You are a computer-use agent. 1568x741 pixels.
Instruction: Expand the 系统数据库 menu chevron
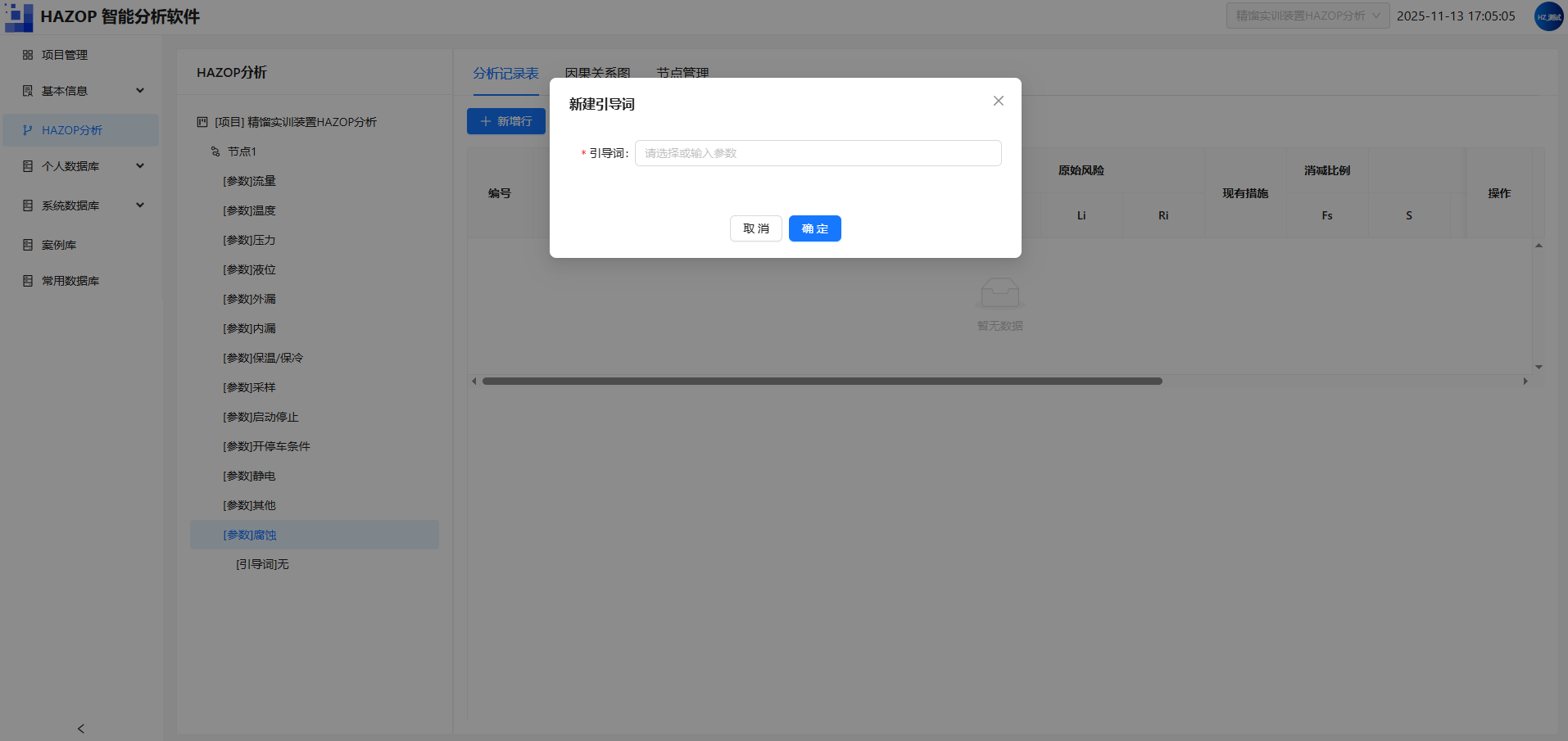(140, 206)
